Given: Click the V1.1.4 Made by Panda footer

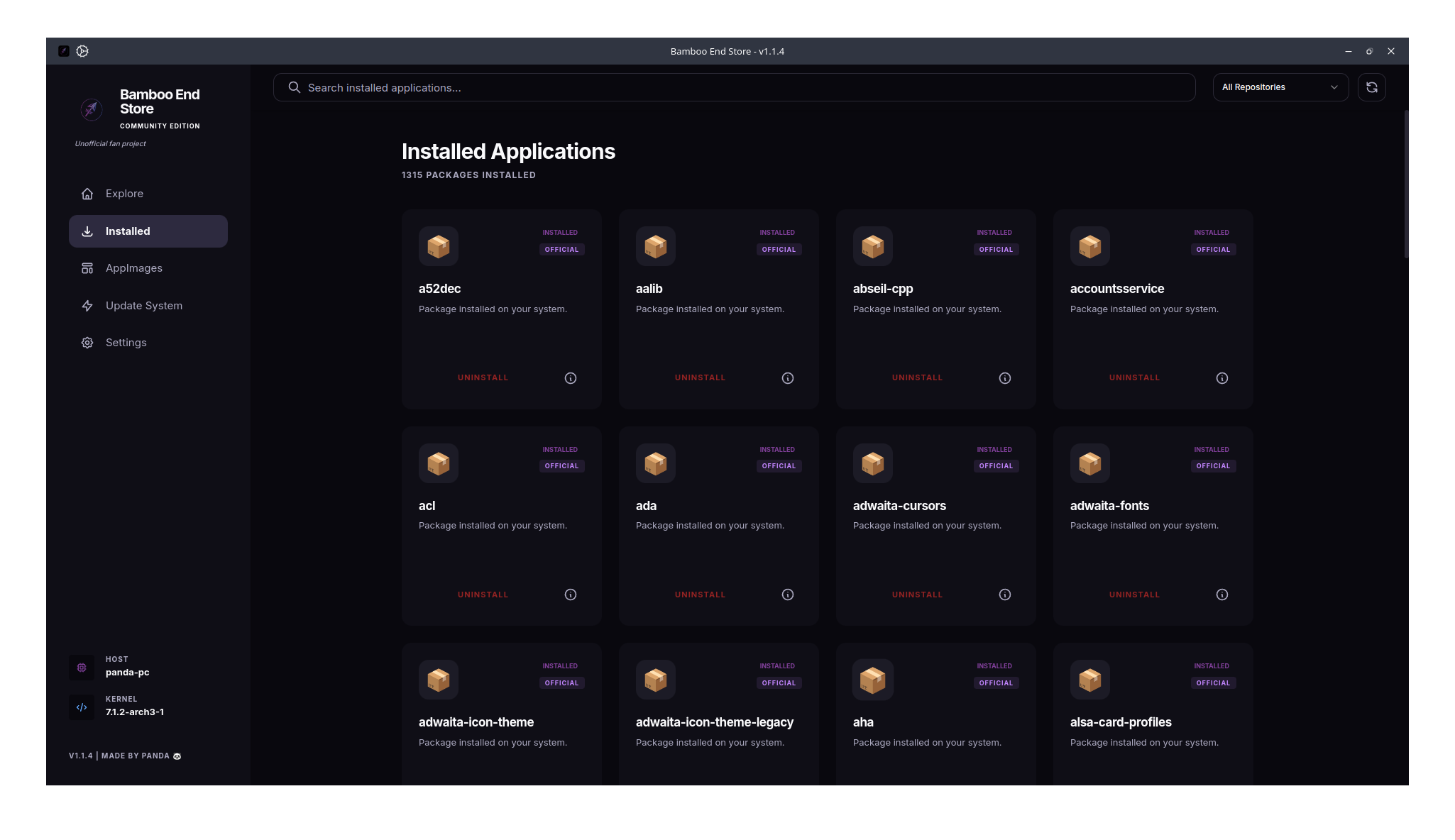Looking at the screenshot, I should click(125, 756).
